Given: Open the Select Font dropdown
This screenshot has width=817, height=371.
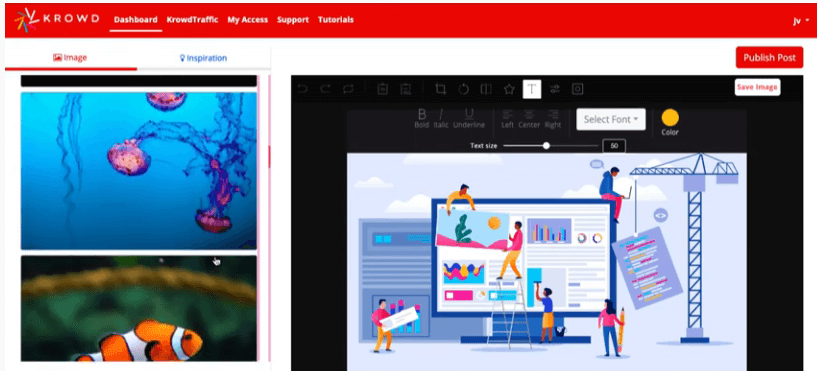Looking at the screenshot, I should click(611, 119).
